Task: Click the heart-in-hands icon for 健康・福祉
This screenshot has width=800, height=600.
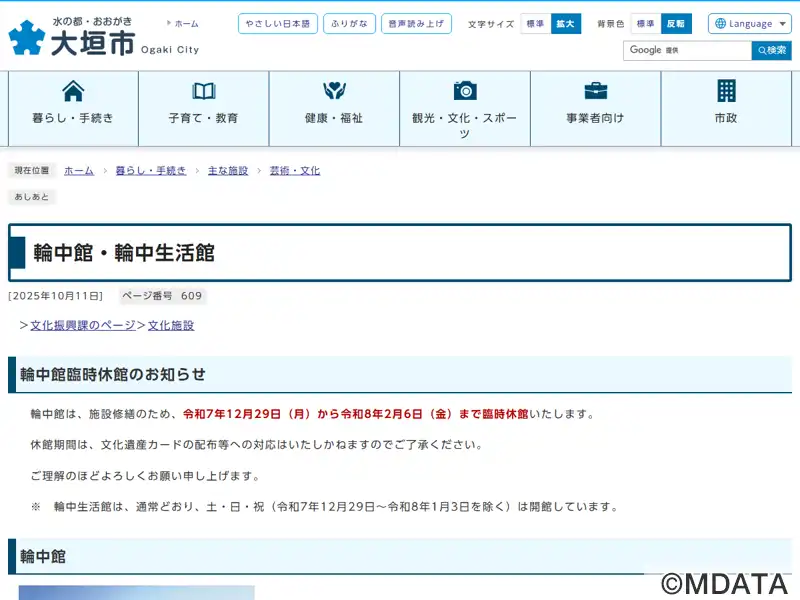Action: 334,91
